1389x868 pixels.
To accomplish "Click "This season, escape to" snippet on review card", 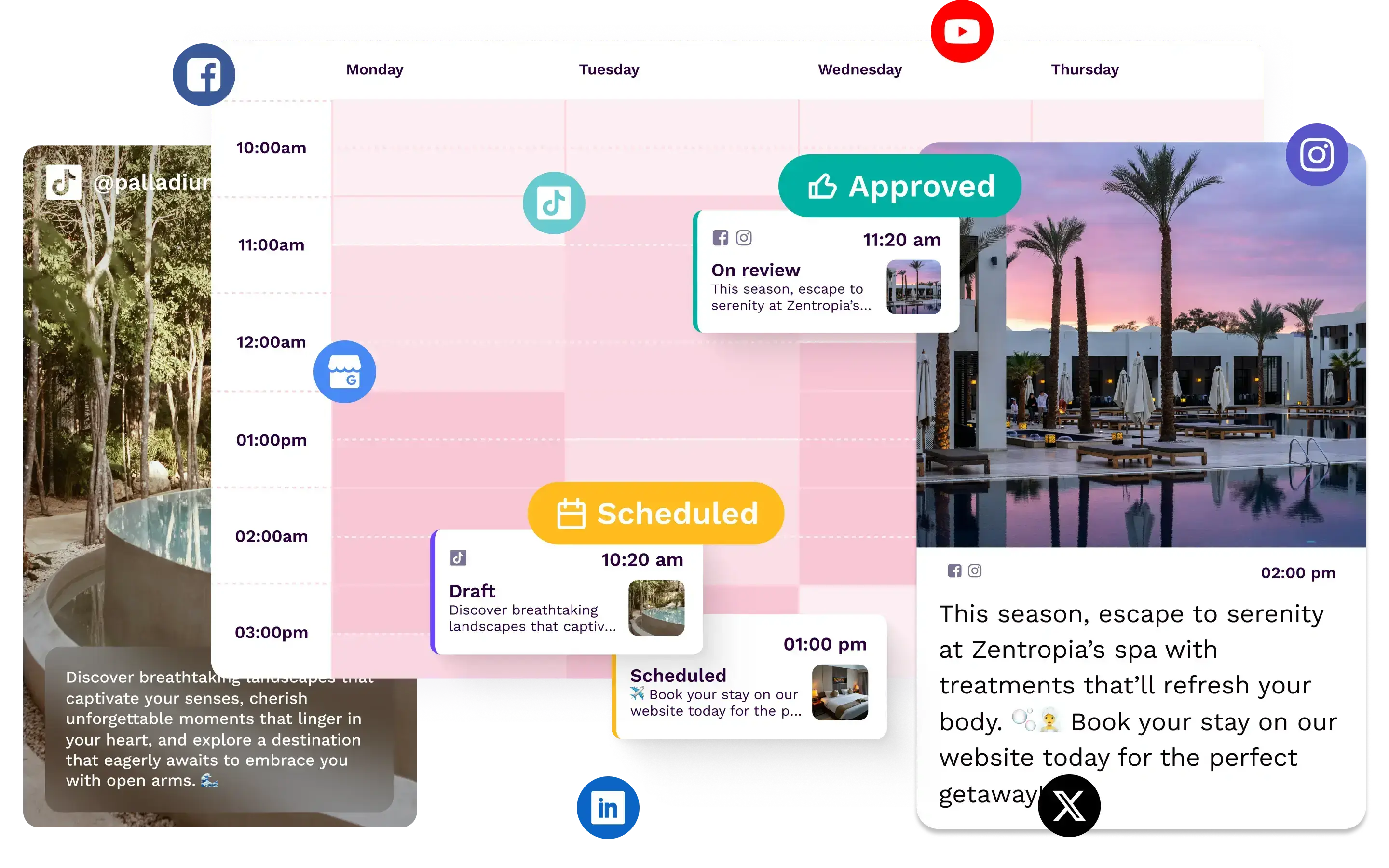I will 791,298.
